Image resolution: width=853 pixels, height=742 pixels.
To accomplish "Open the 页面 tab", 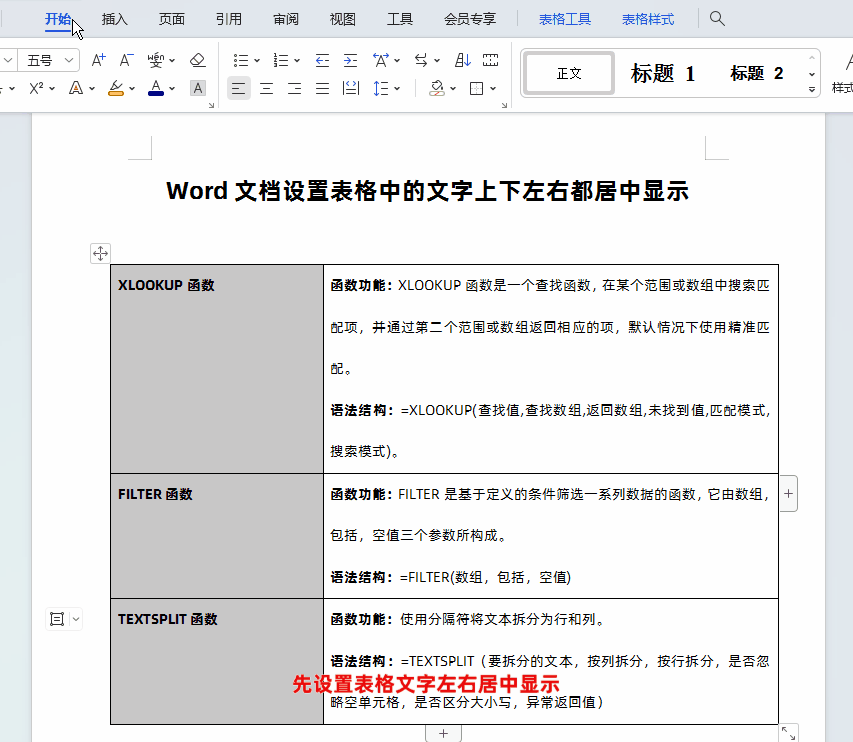I will 172,19.
